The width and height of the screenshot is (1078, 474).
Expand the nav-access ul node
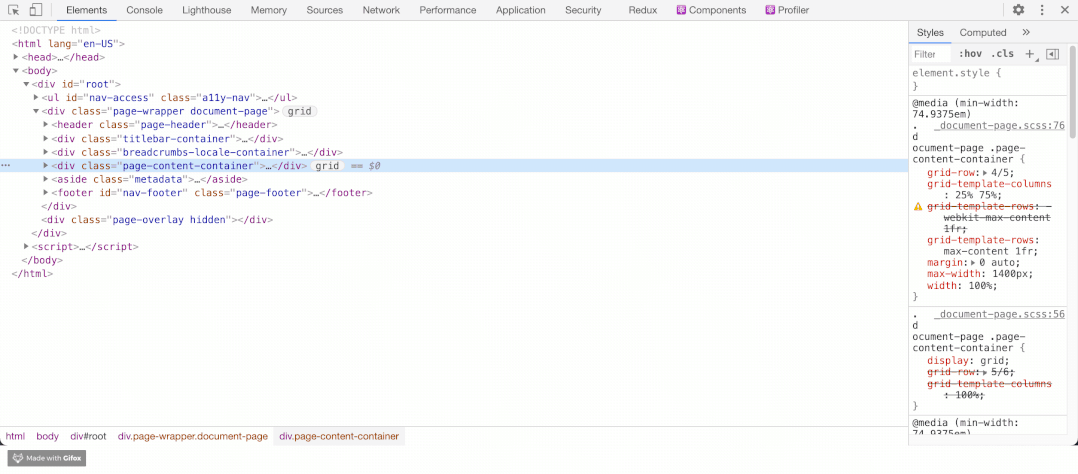(x=36, y=98)
